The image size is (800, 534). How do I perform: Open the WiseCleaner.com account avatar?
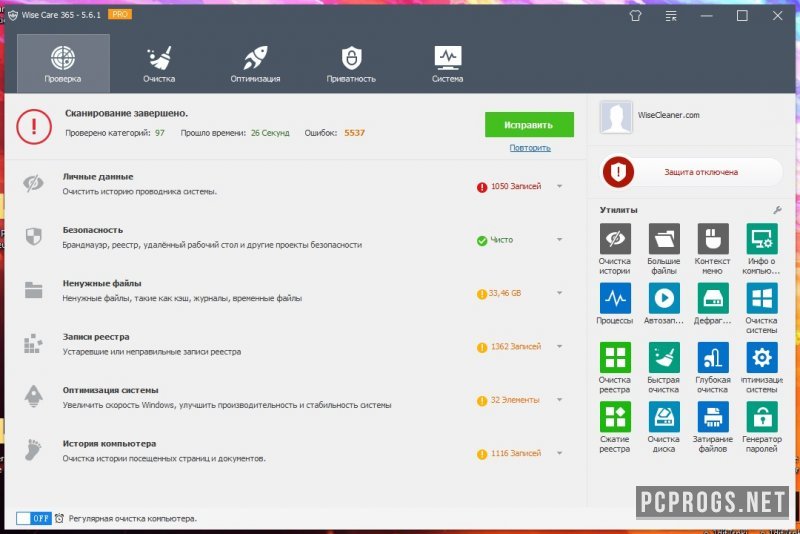(x=616, y=117)
